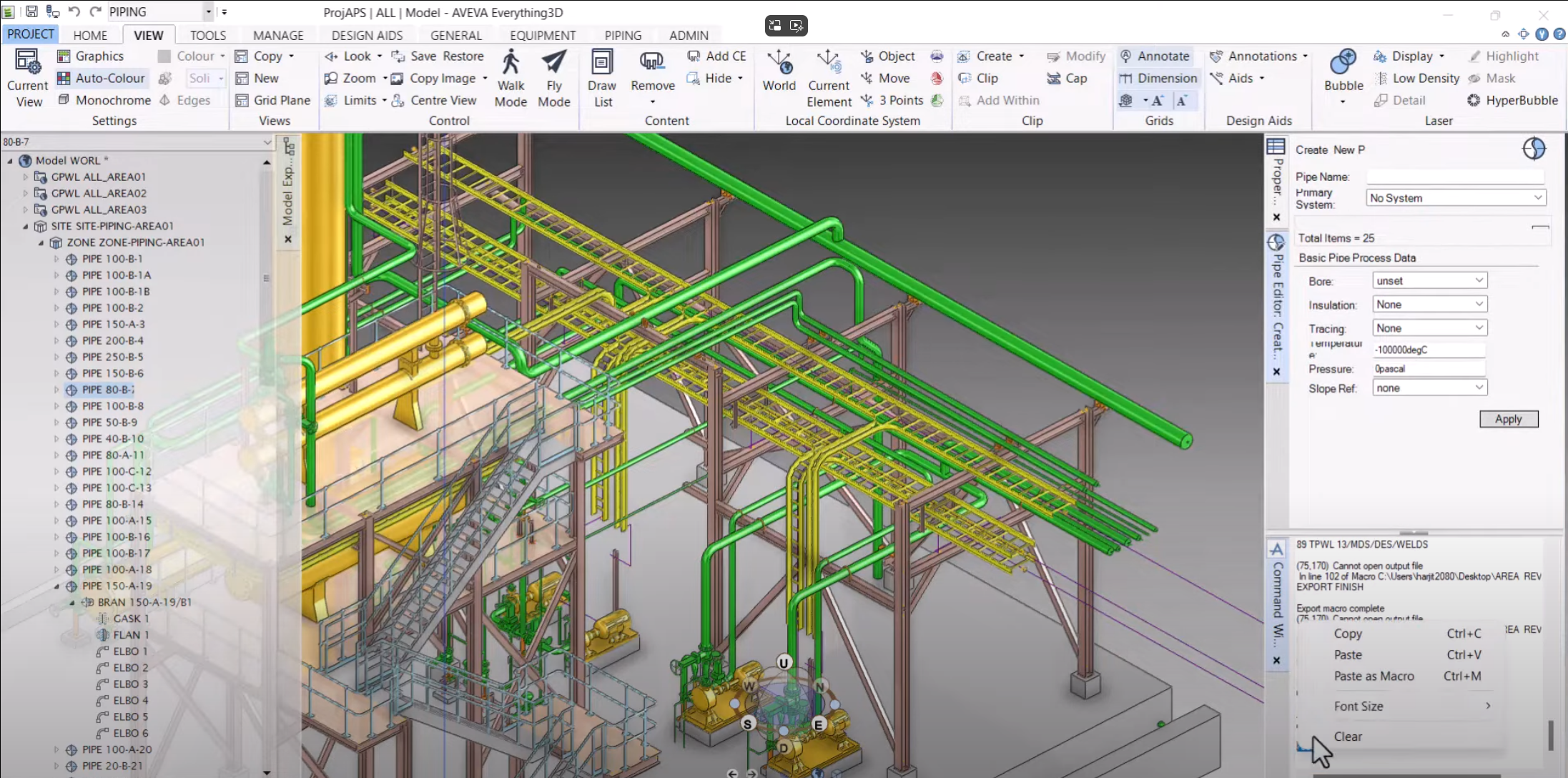The height and width of the screenshot is (778, 1568).
Task: Activate Fly Mode icon
Action: click(x=554, y=79)
